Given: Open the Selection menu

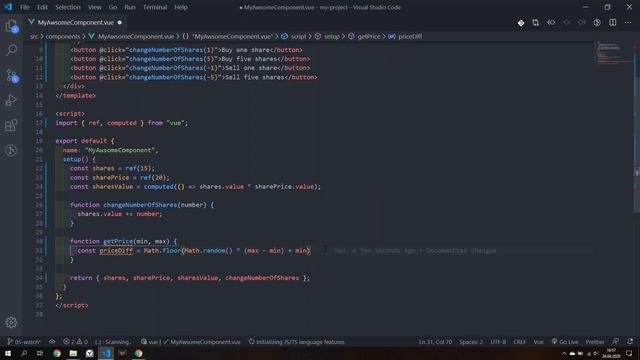Looking at the screenshot, I should click(x=68, y=7).
